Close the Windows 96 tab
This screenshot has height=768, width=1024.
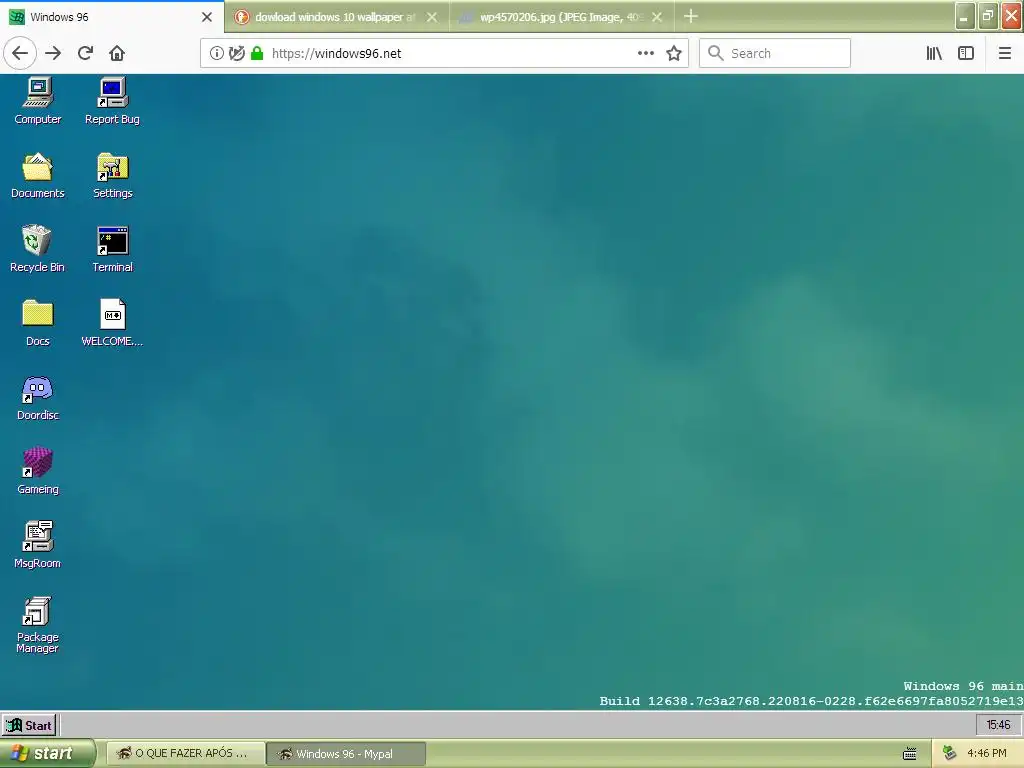pyautogui.click(x=207, y=17)
